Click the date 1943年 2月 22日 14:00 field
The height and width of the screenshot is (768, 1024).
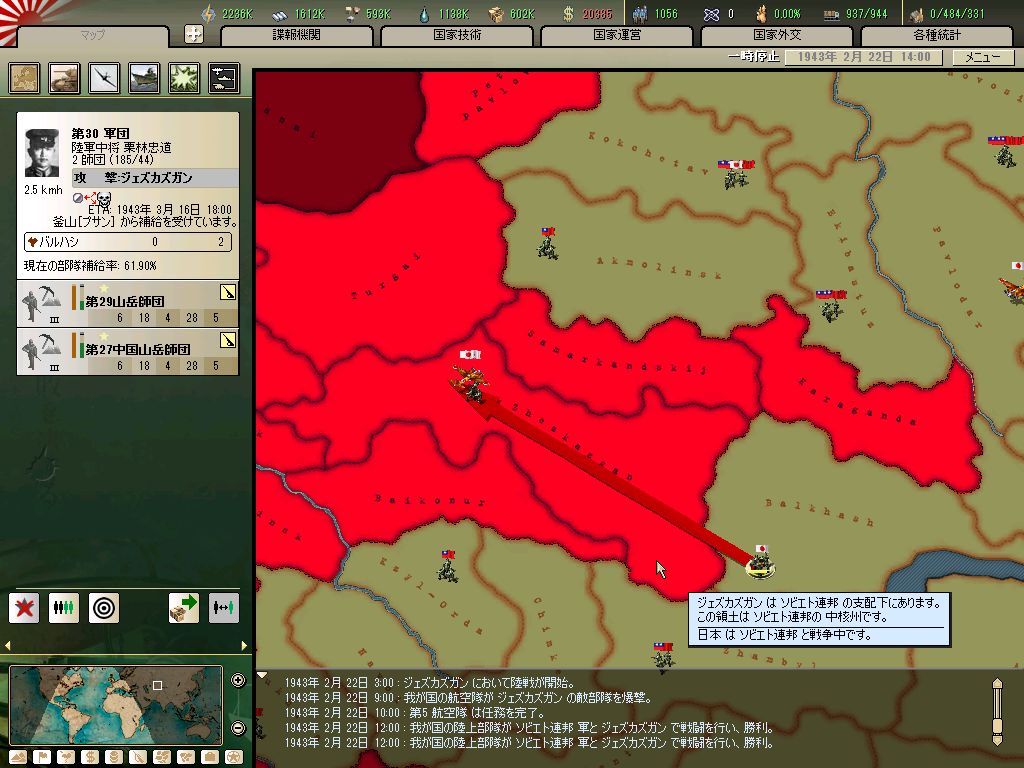[863, 57]
